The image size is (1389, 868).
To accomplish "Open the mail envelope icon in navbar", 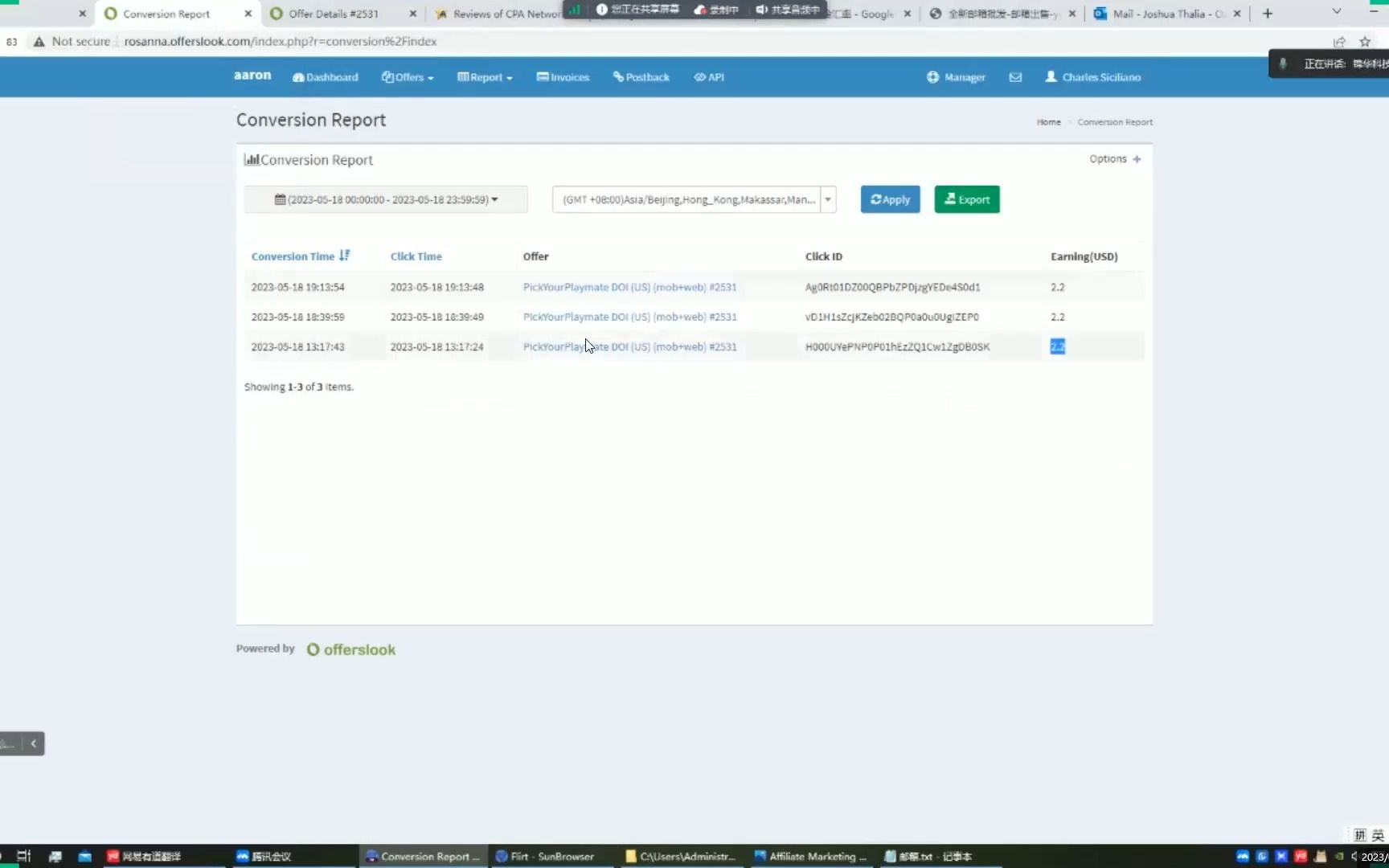I will tap(1015, 77).
